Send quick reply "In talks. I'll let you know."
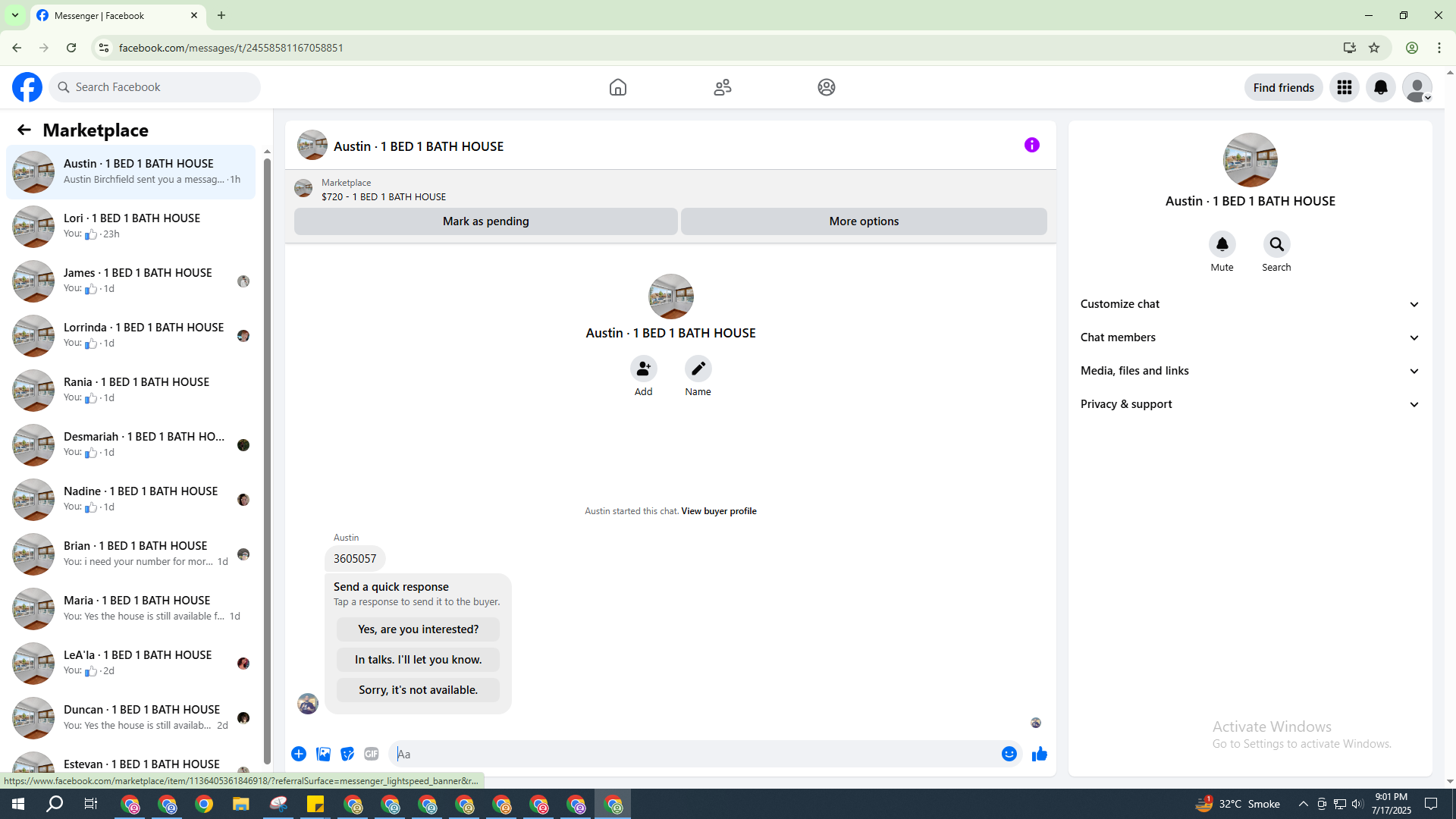1456x819 pixels. click(419, 660)
